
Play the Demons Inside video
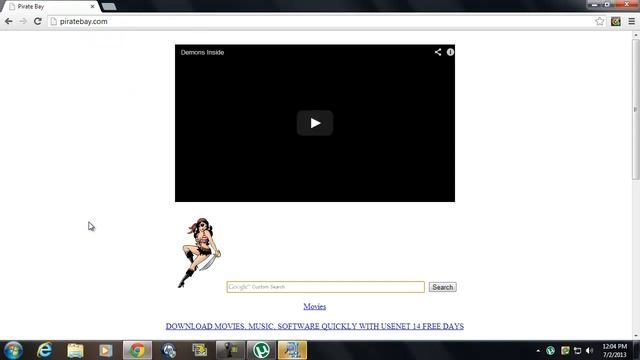pyautogui.click(x=315, y=123)
